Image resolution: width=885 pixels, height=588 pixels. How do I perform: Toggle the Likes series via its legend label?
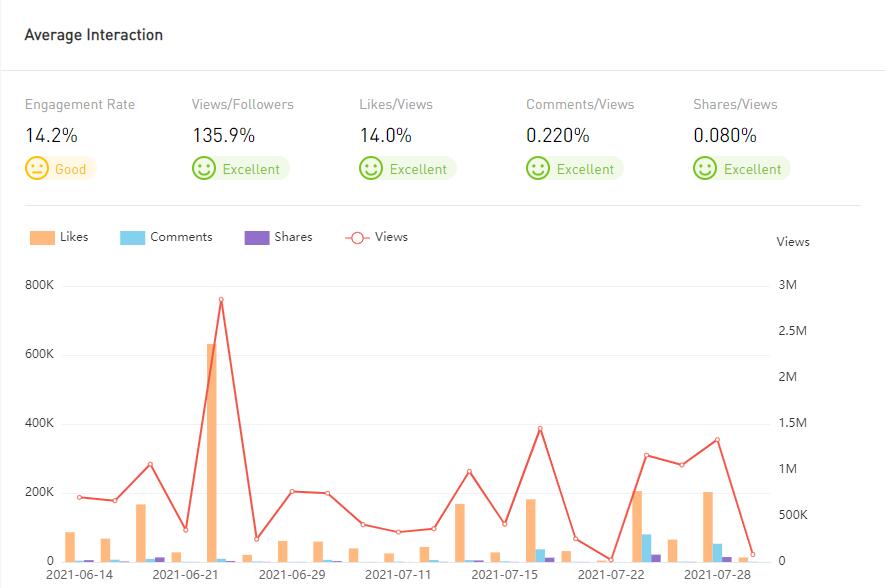74,237
